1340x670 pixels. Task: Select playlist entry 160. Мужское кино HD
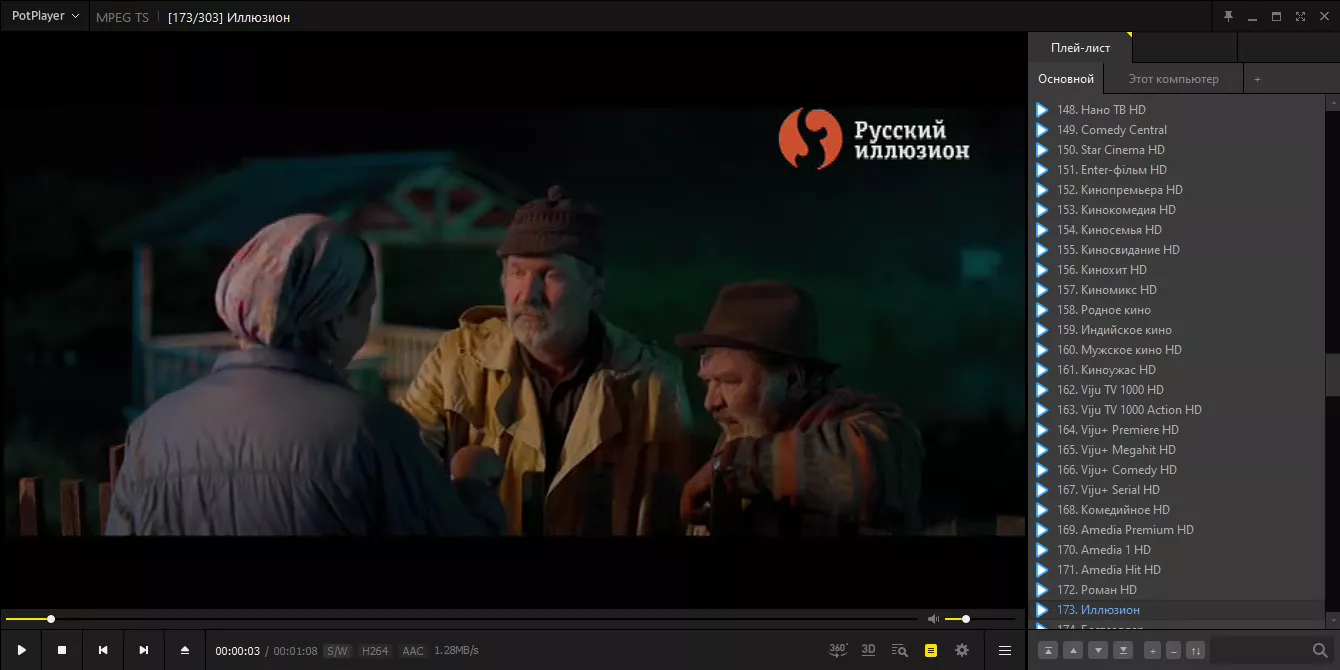pyautogui.click(x=1177, y=350)
